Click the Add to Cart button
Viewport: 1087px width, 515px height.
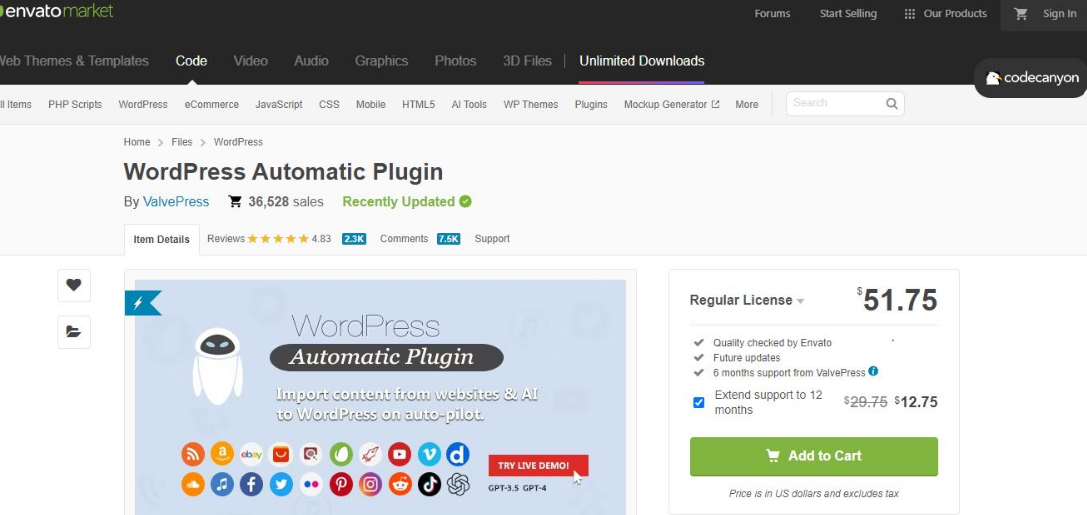coord(814,456)
